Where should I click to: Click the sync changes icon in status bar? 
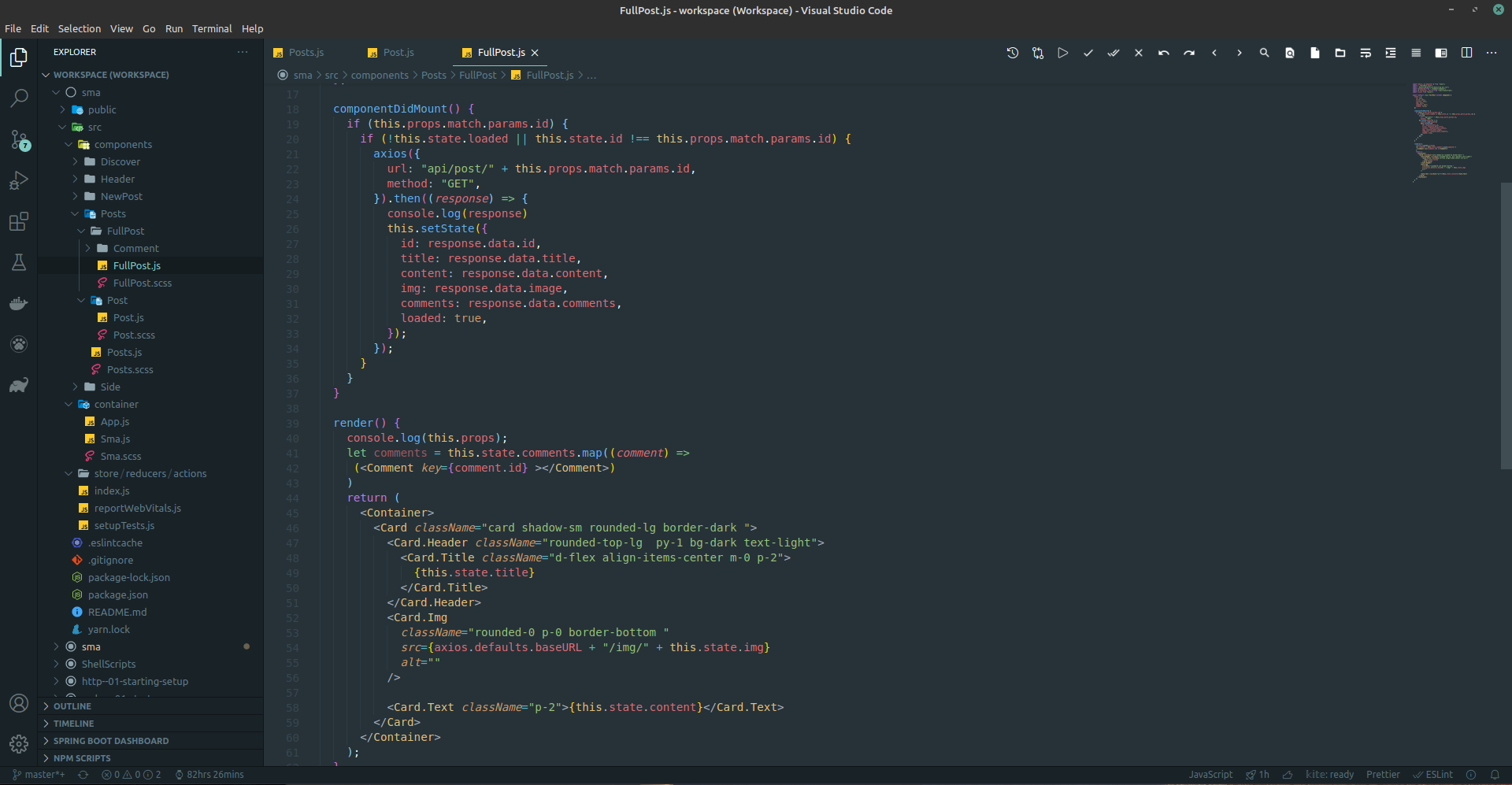83,775
